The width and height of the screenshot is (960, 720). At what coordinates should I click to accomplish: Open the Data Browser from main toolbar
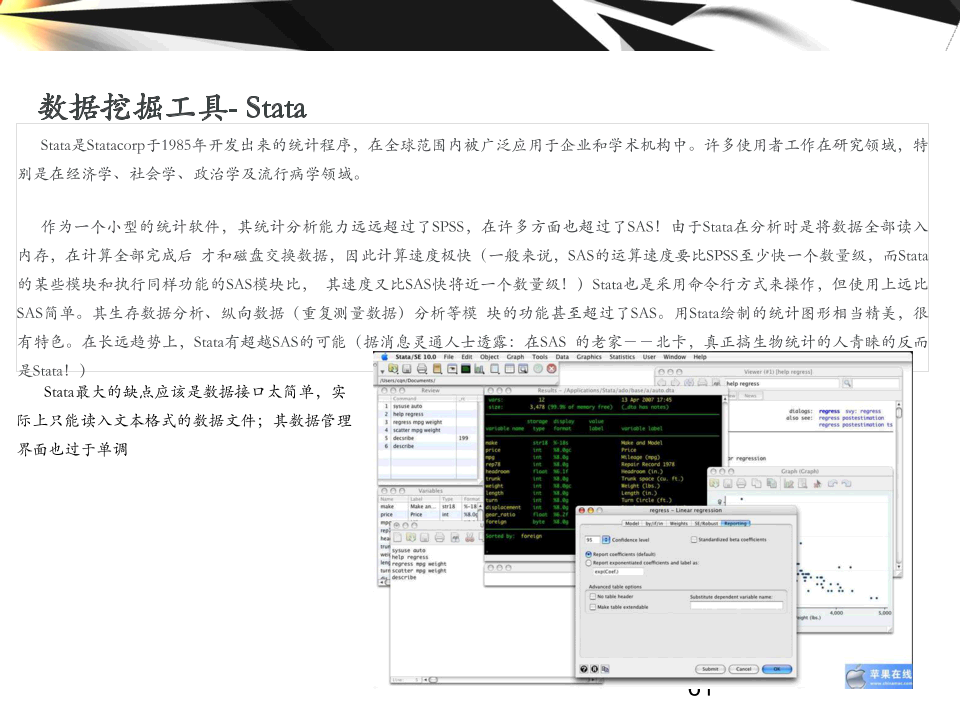click(x=523, y=369)
